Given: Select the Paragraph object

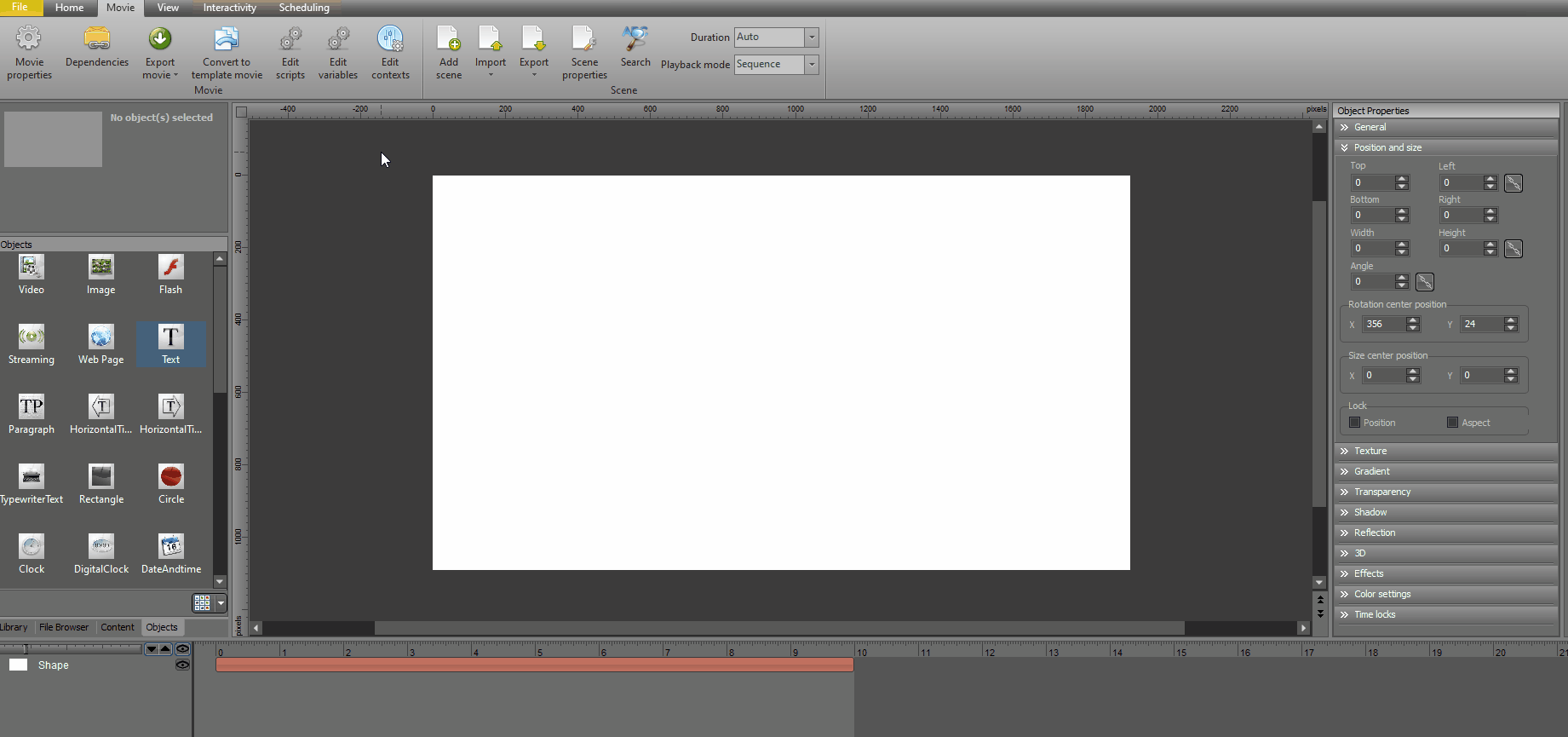Looking at the screenshot, I should click(x=32, y=414).
